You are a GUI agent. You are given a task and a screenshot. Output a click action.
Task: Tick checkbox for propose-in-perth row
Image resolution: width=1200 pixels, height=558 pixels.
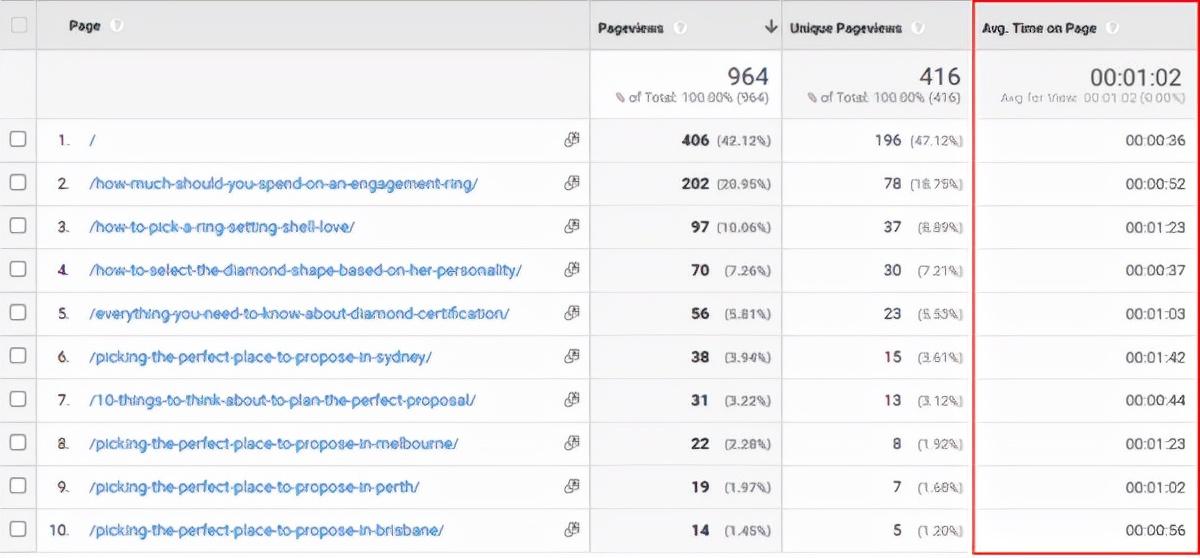18,486
